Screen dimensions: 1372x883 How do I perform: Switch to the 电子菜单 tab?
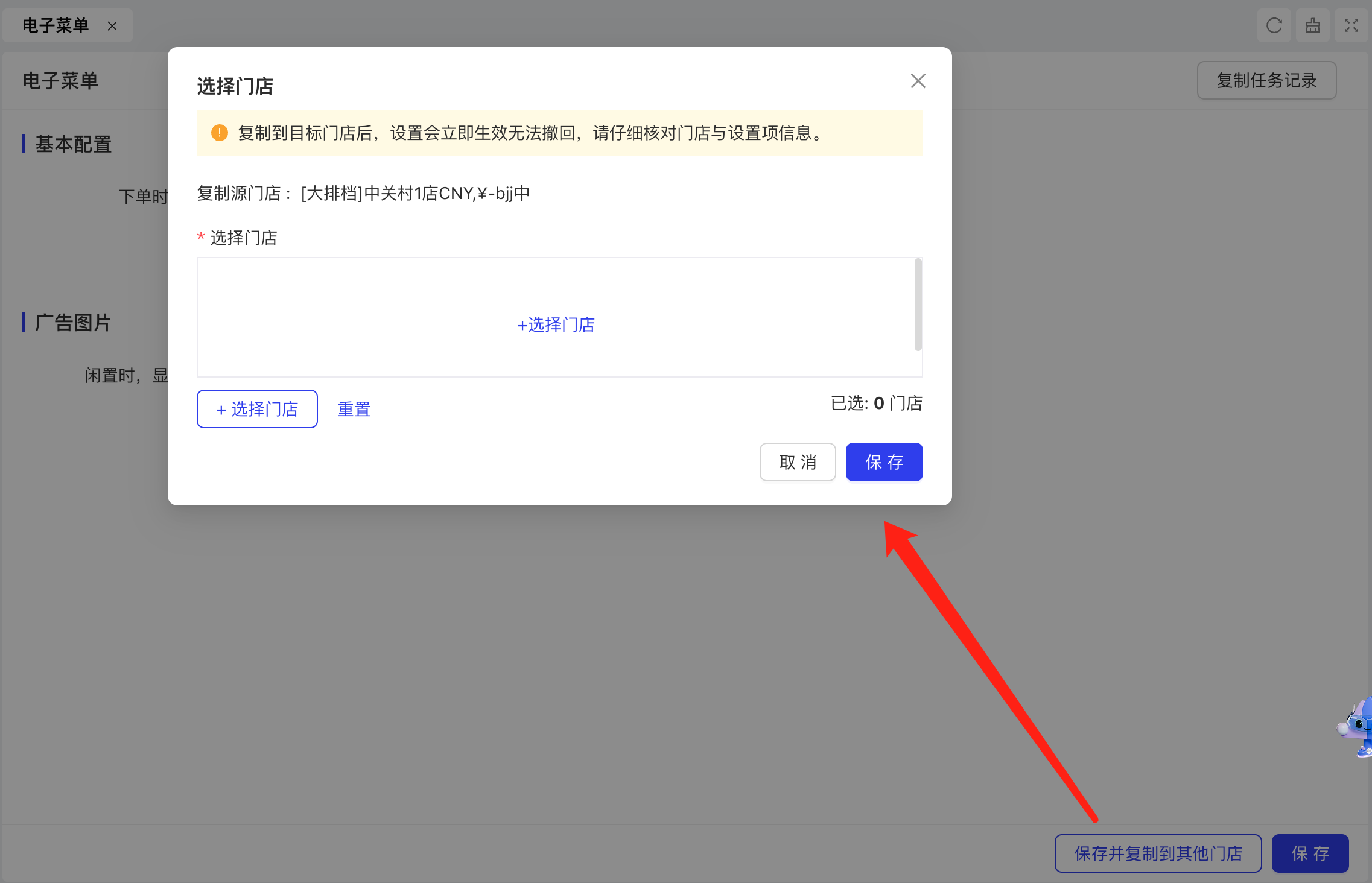[56, 26]
